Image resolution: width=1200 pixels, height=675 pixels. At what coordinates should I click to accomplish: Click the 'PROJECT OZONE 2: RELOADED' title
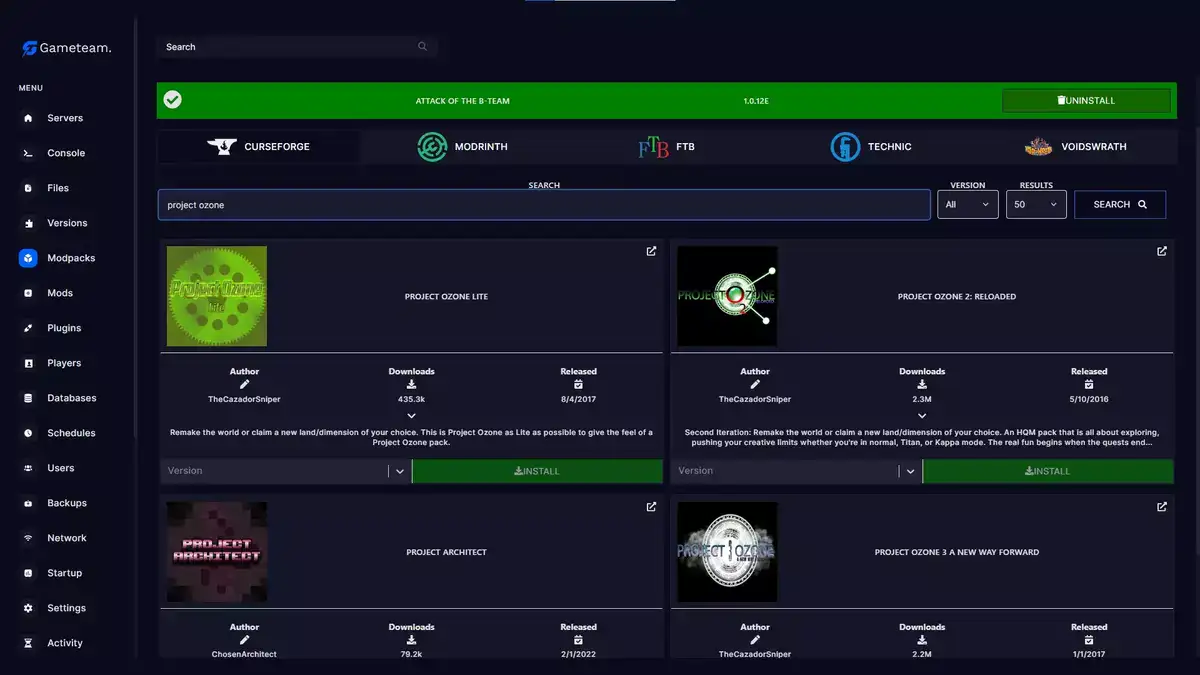coord(957,297)
